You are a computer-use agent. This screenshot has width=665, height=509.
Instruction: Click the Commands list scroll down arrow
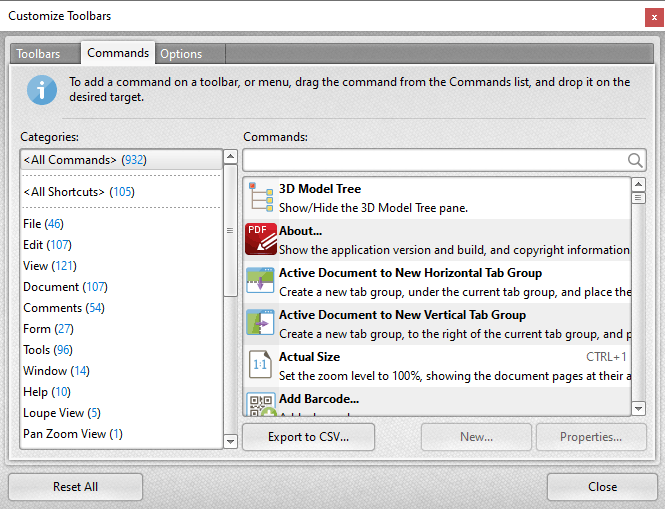click(638, 408)
